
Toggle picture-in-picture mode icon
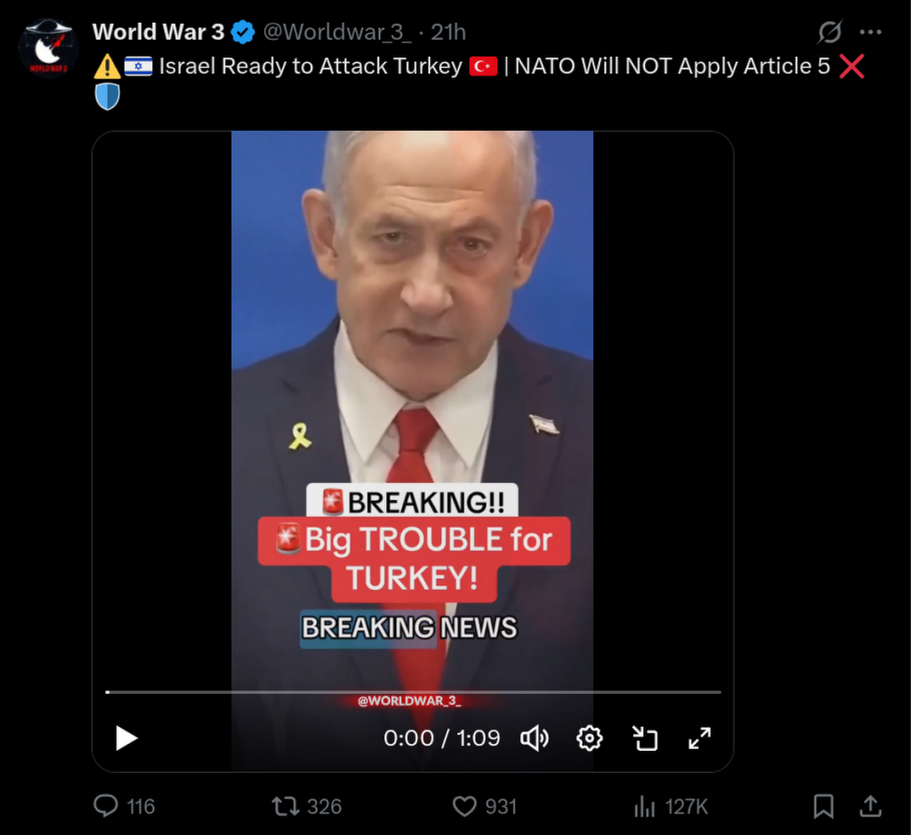click(x=645, y=738)
